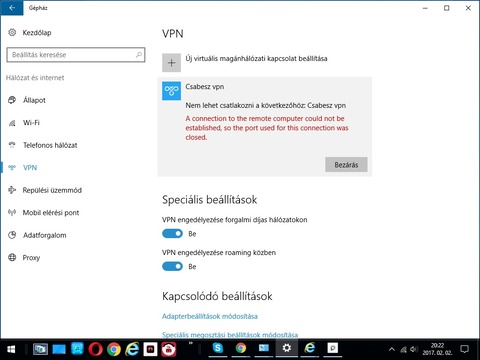Click the Beállítás keresése search field
Viewport: 480px width, 360px height.
click(76, 55)
